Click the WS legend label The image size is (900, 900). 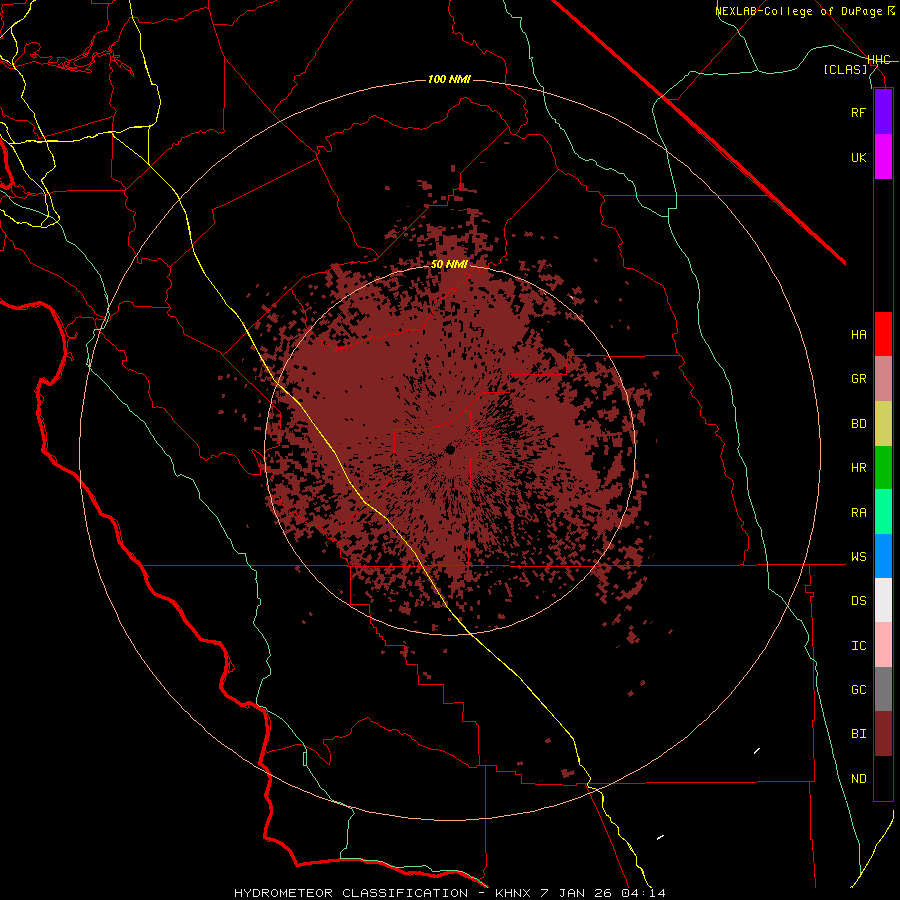[x=858, y=556]
